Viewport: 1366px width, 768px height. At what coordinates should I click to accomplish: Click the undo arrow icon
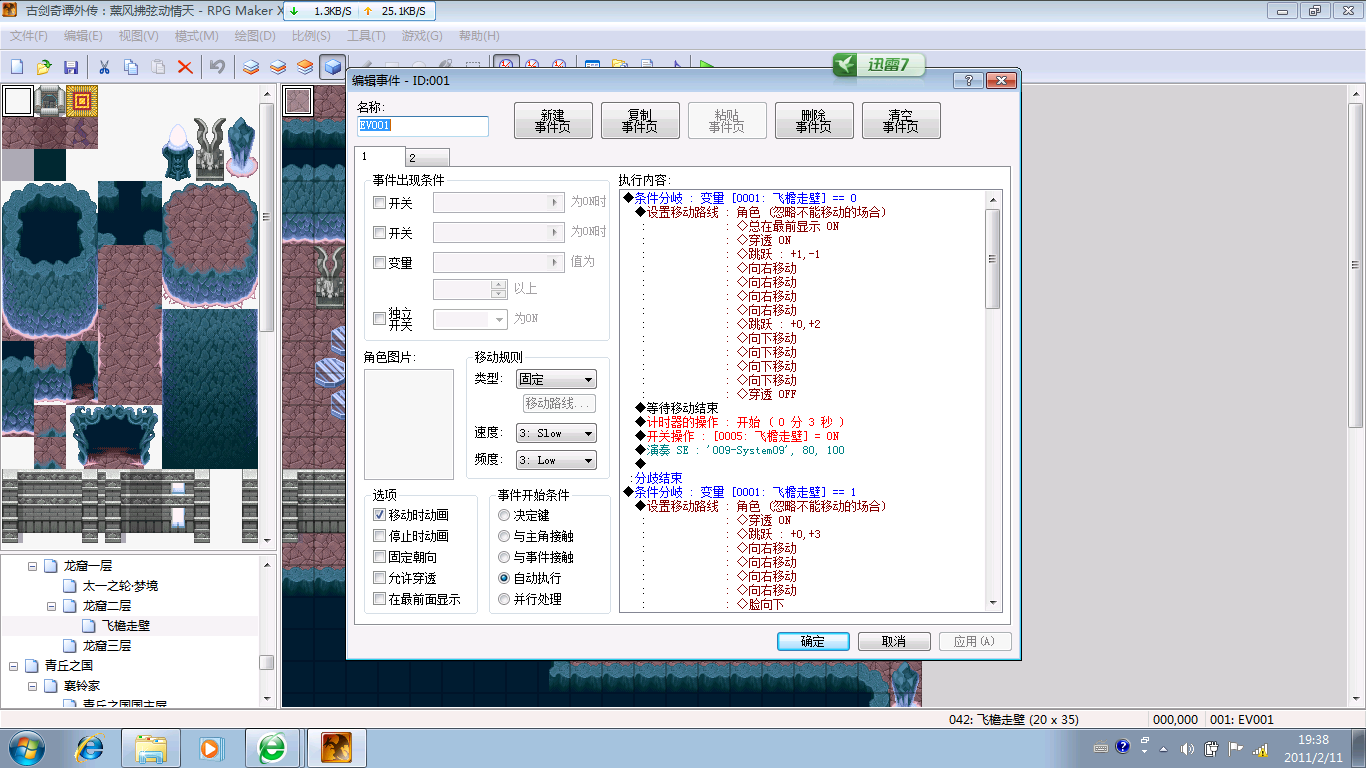(217, 67)
